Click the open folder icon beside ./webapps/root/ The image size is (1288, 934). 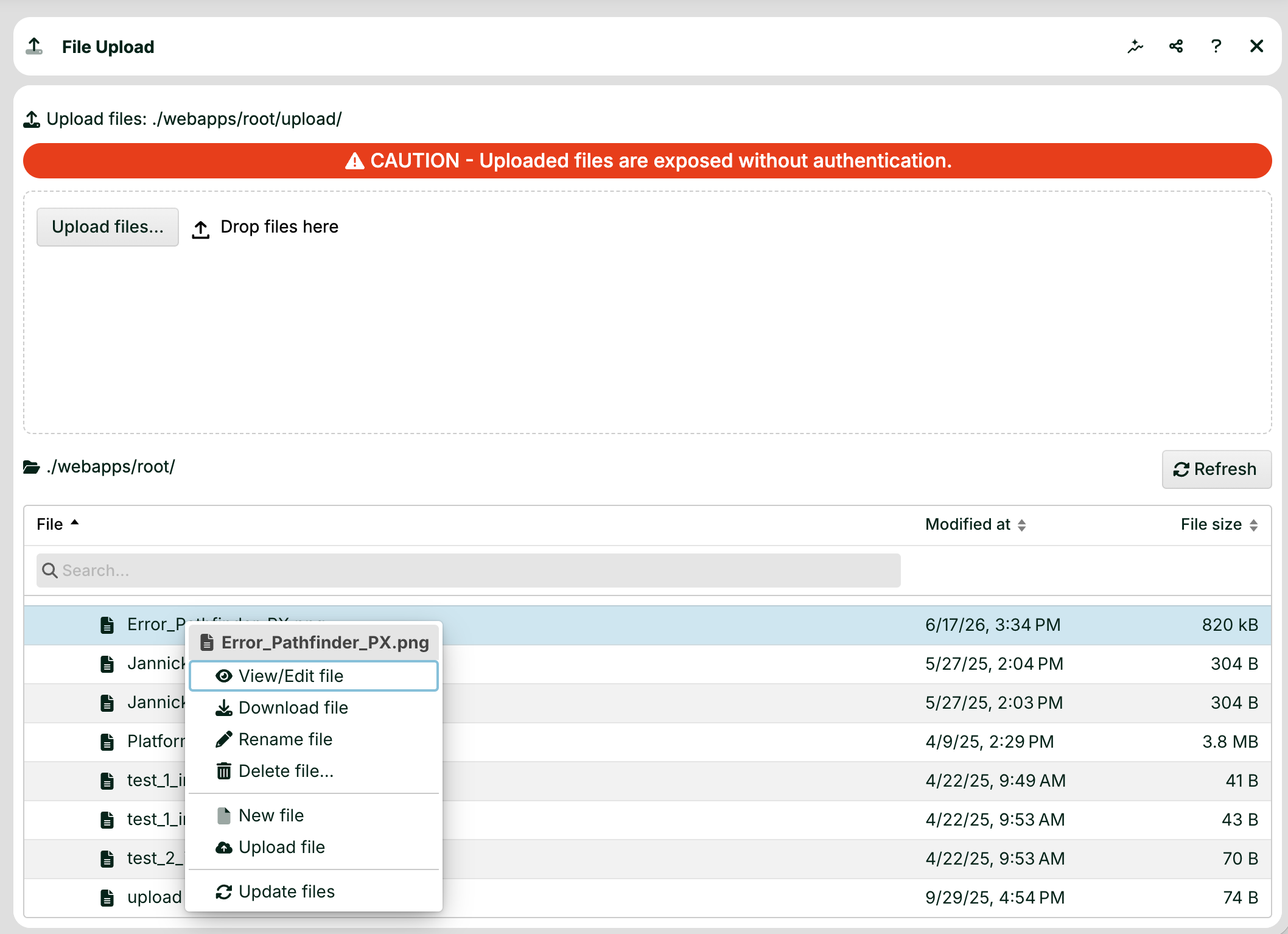(32, 467)
